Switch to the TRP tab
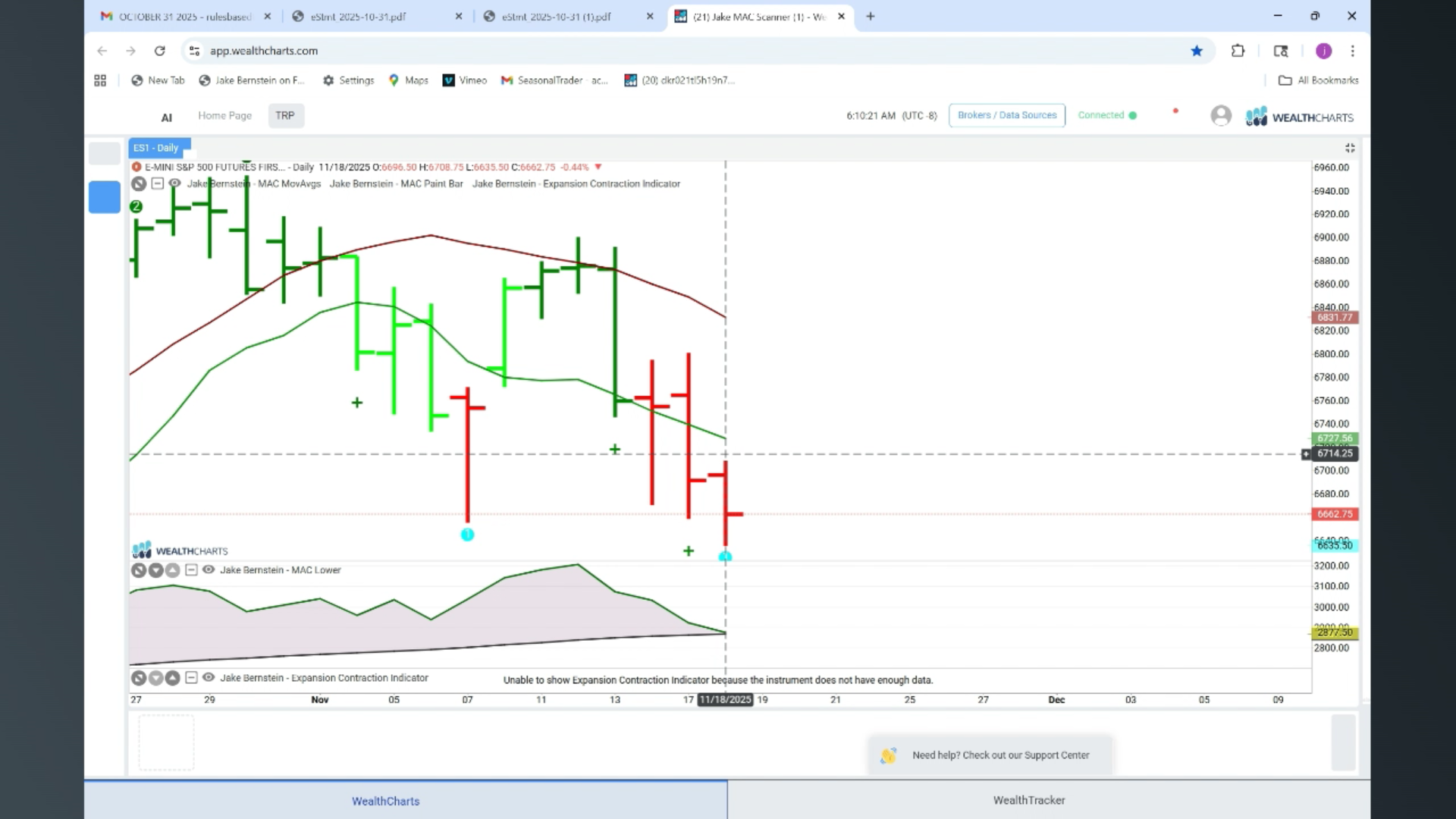1456x819 pixels. tap(285, 115)
